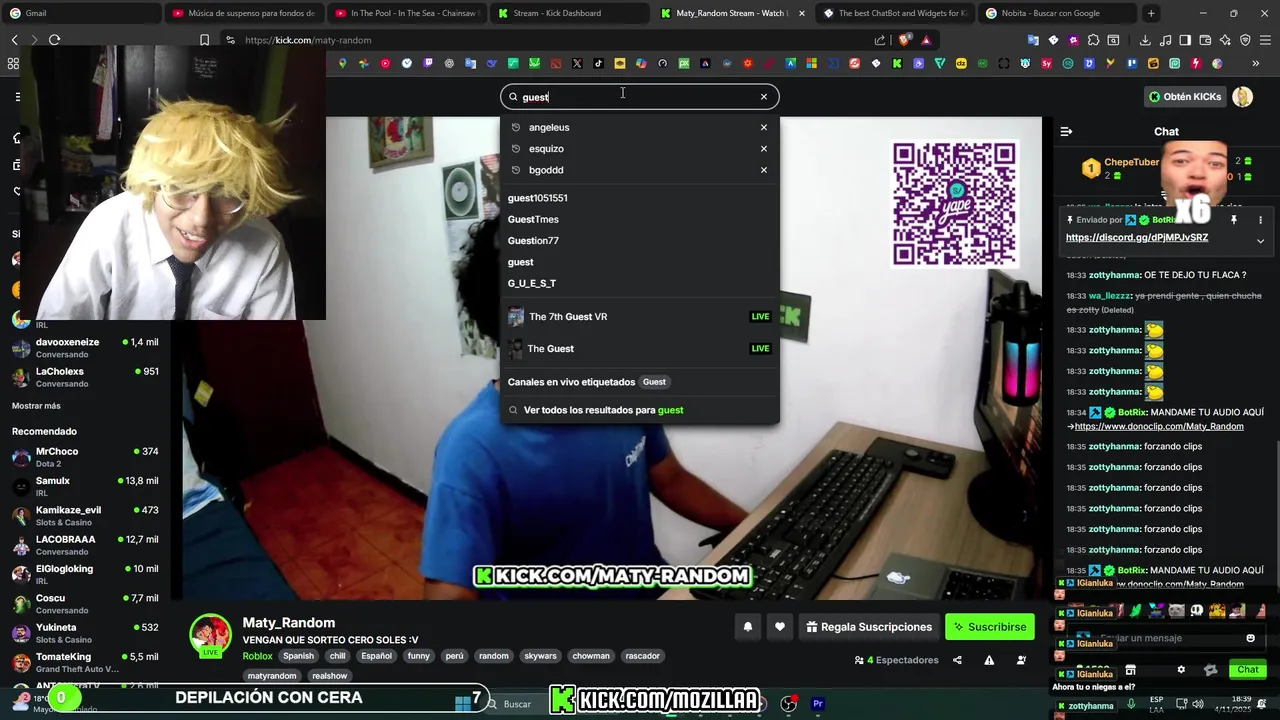Viewport: 1280px width, 720px height.
Task: Share the stream
Action: (x=957, y=660)
